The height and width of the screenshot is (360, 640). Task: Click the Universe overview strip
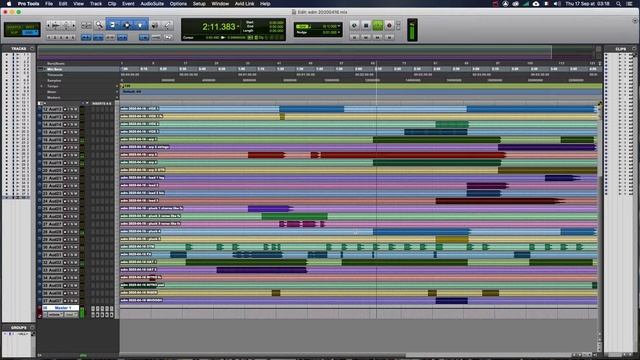(315, 53)
